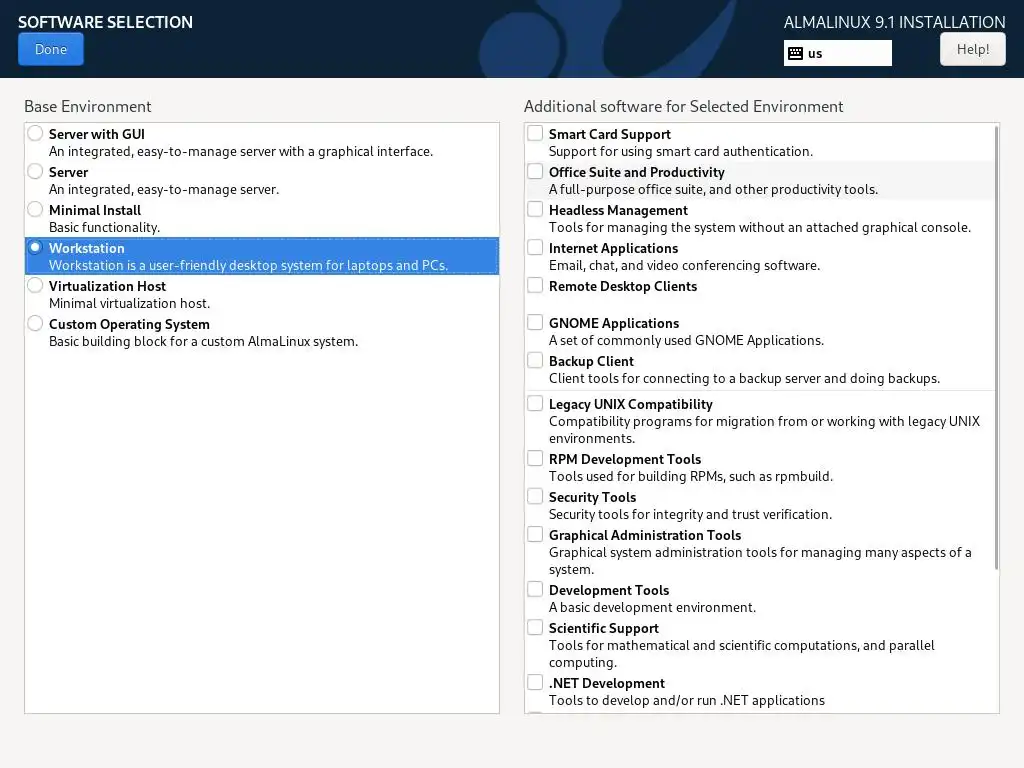
Task: Tick Development Tools checkbox
Action: (536, 589)
